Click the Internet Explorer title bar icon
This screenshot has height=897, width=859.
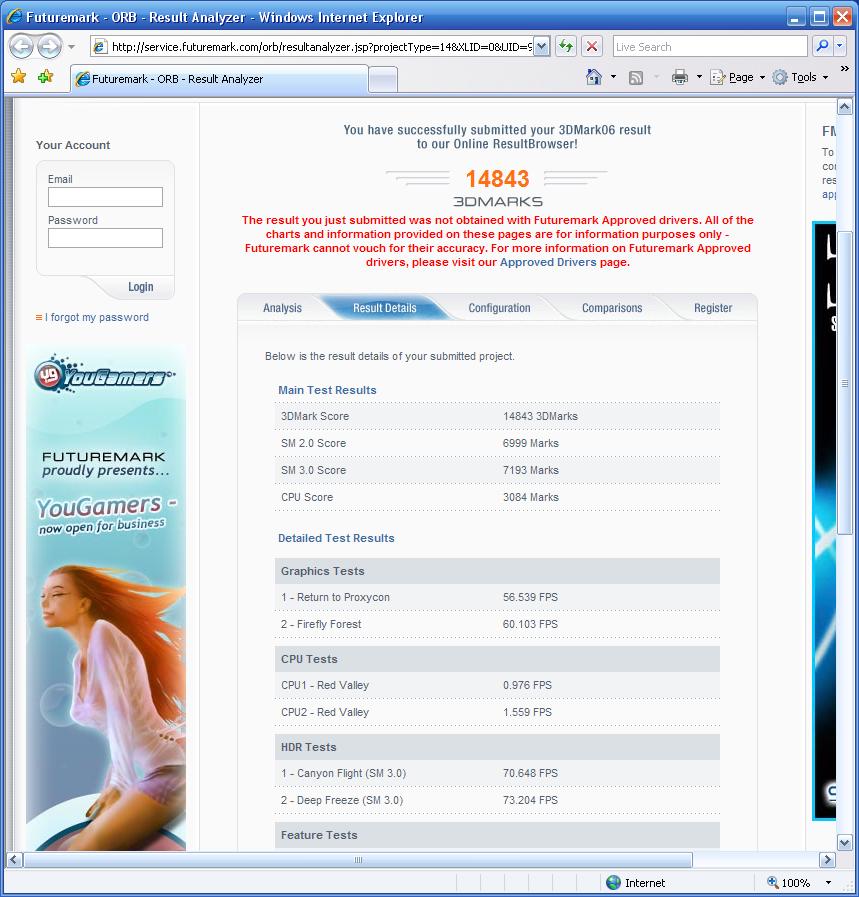tap(14, 17)
